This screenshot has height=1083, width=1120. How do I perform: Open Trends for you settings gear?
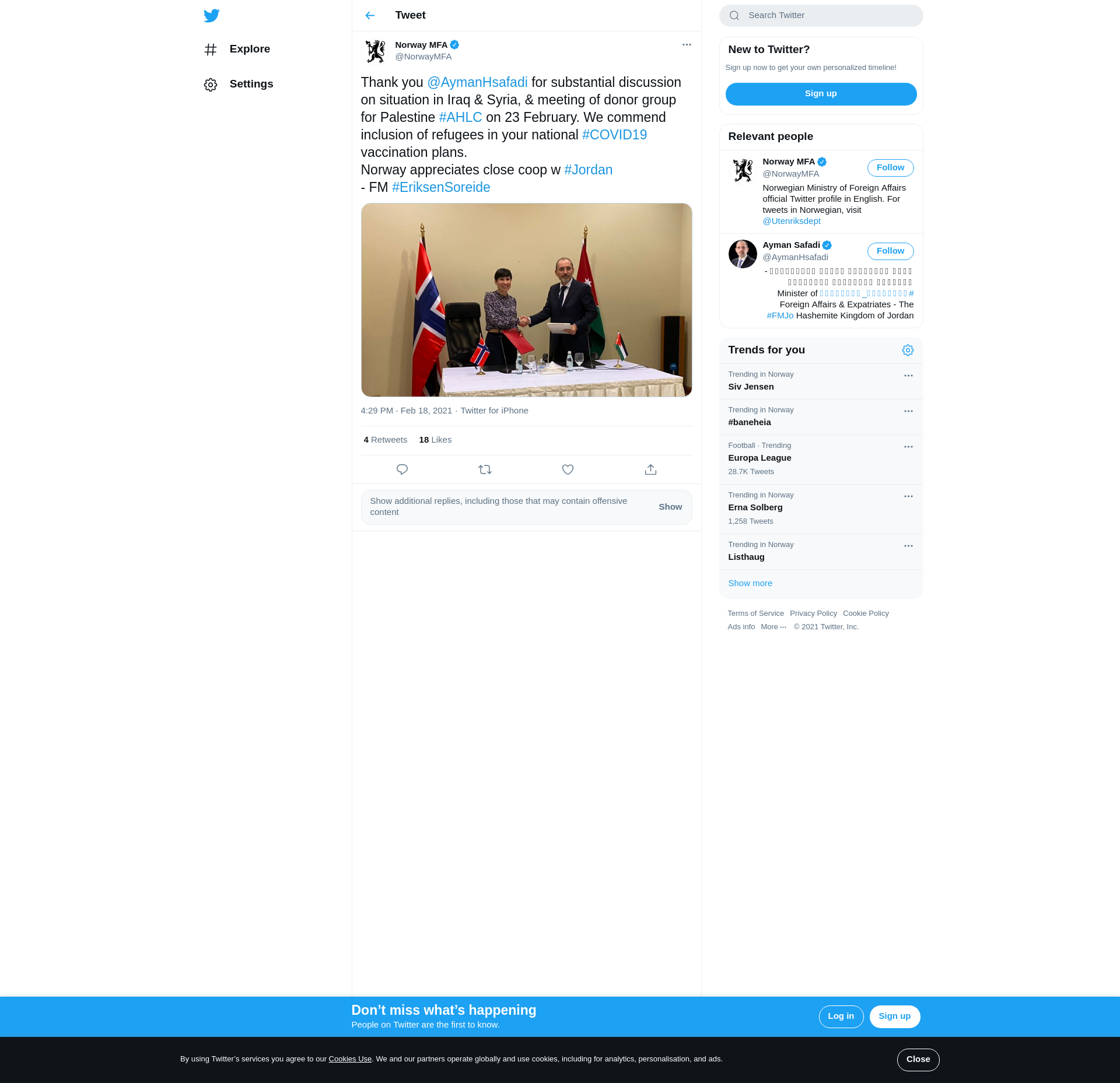[908, 350]
